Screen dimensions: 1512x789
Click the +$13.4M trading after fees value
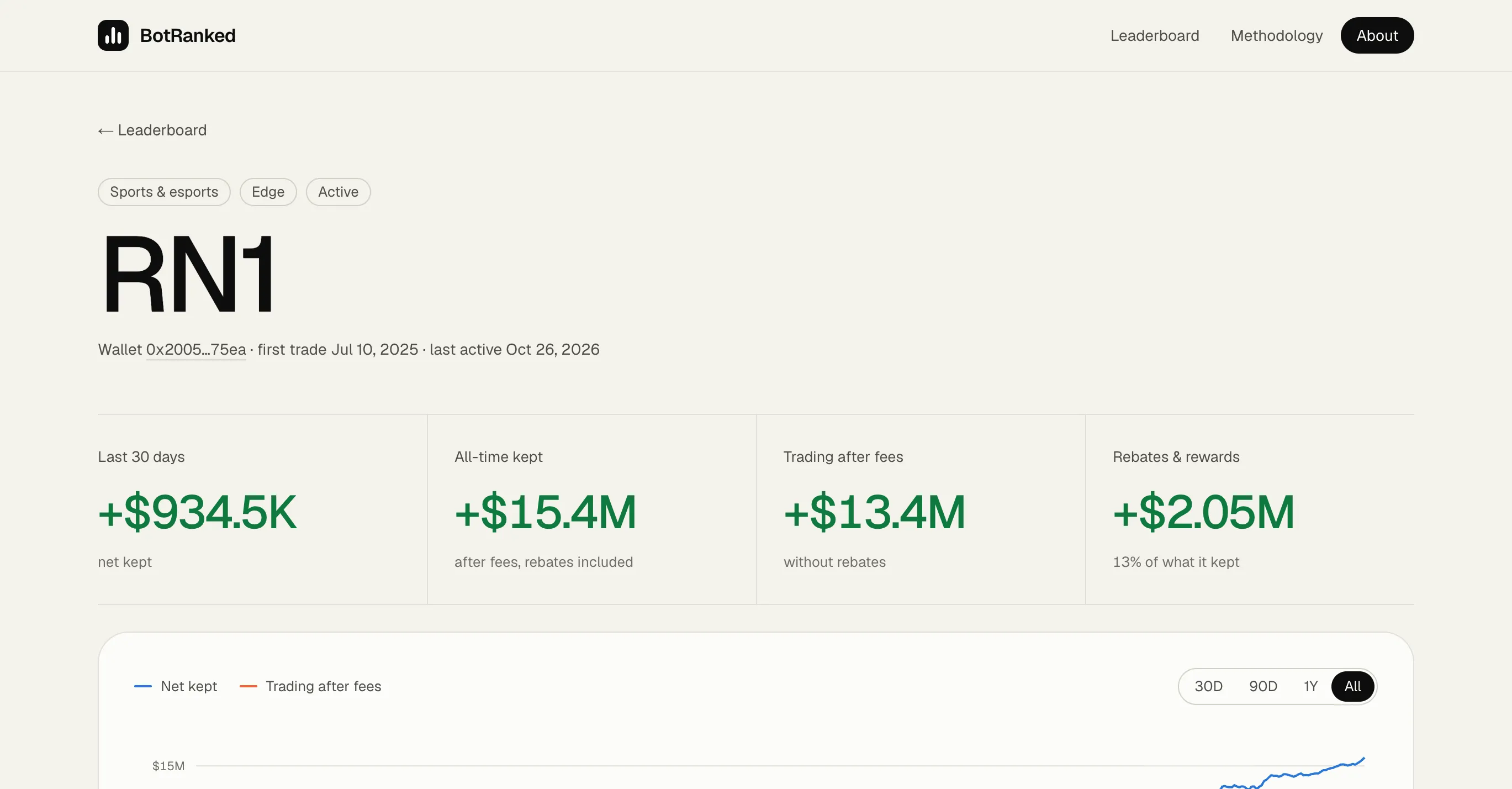pos(875,512)
